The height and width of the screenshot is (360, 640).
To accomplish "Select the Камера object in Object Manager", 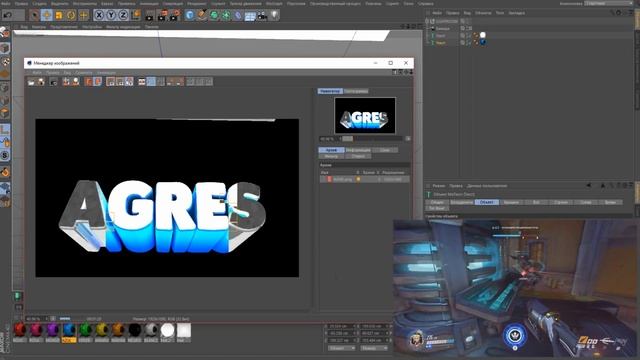I will tap(442, 29).
